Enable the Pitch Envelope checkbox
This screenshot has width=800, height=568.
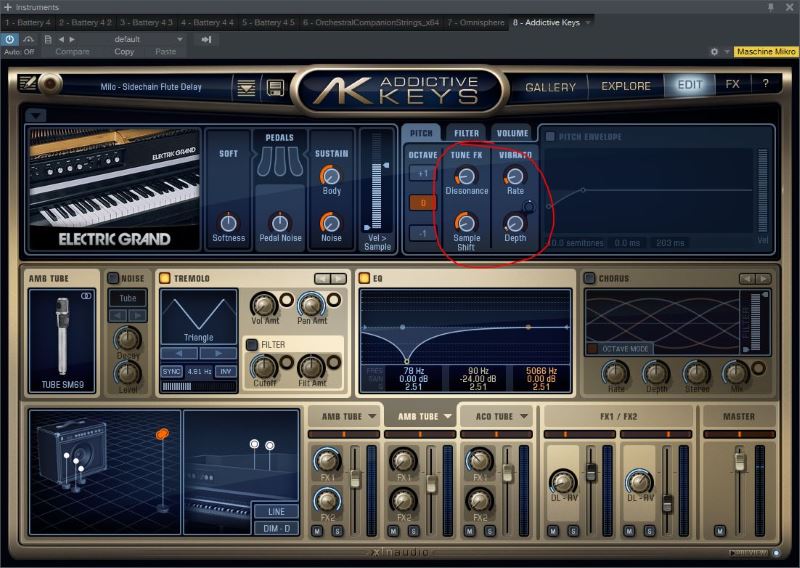coord(551,136)
